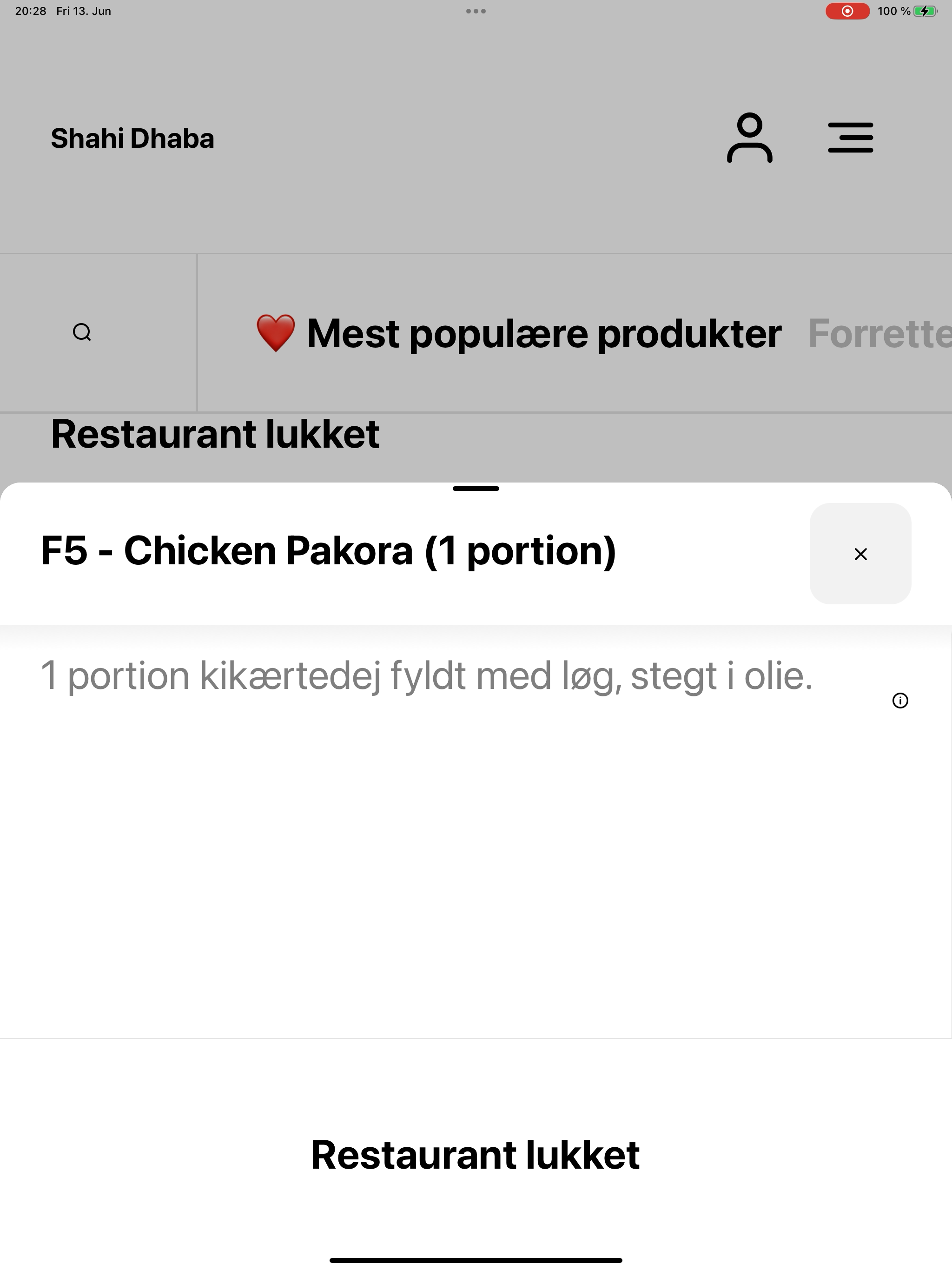952x1270 pixels.
Task: Tap the red heart emoji
Action: coord(276,333)
